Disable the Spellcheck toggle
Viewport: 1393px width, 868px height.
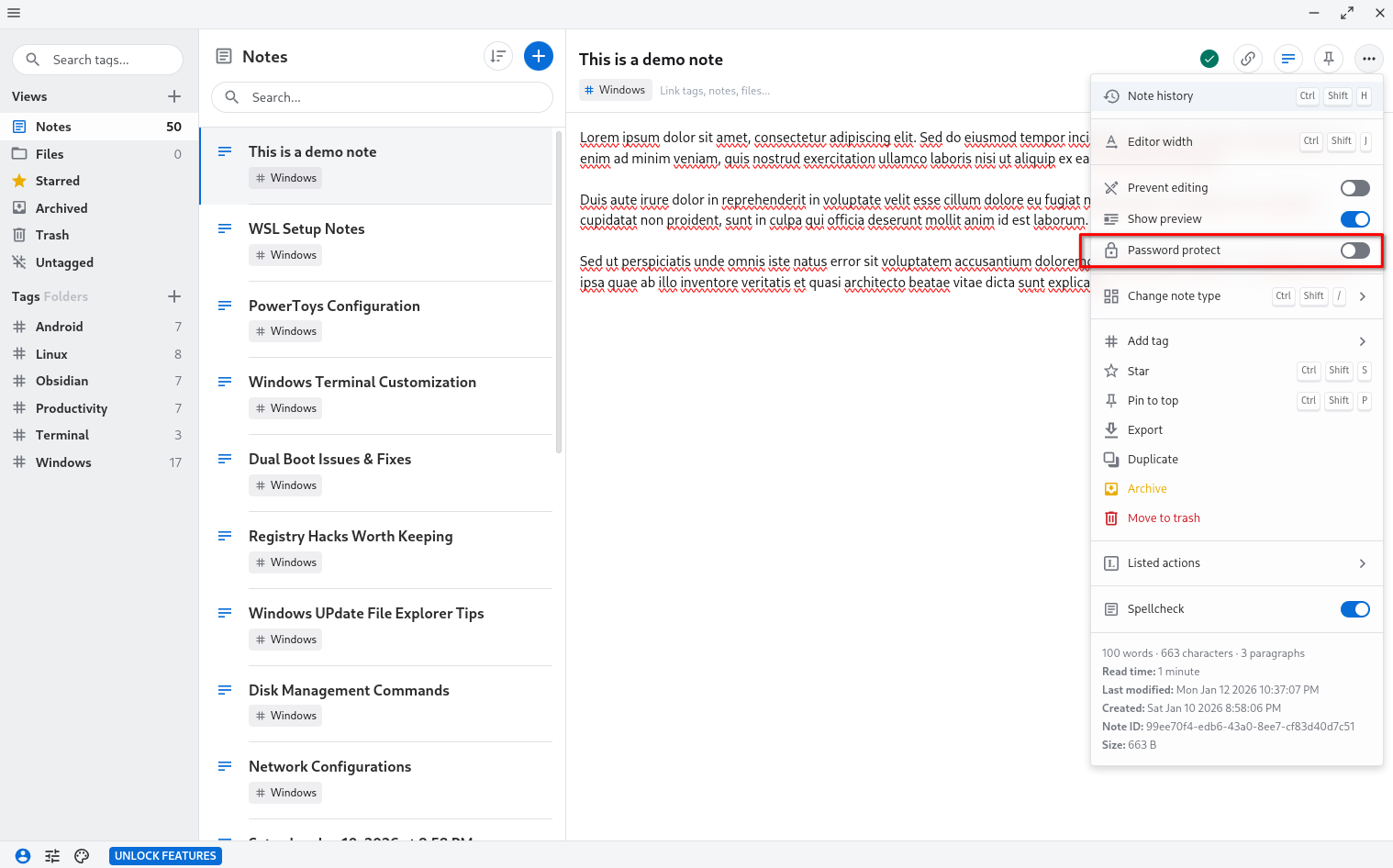click(1354, 609)
